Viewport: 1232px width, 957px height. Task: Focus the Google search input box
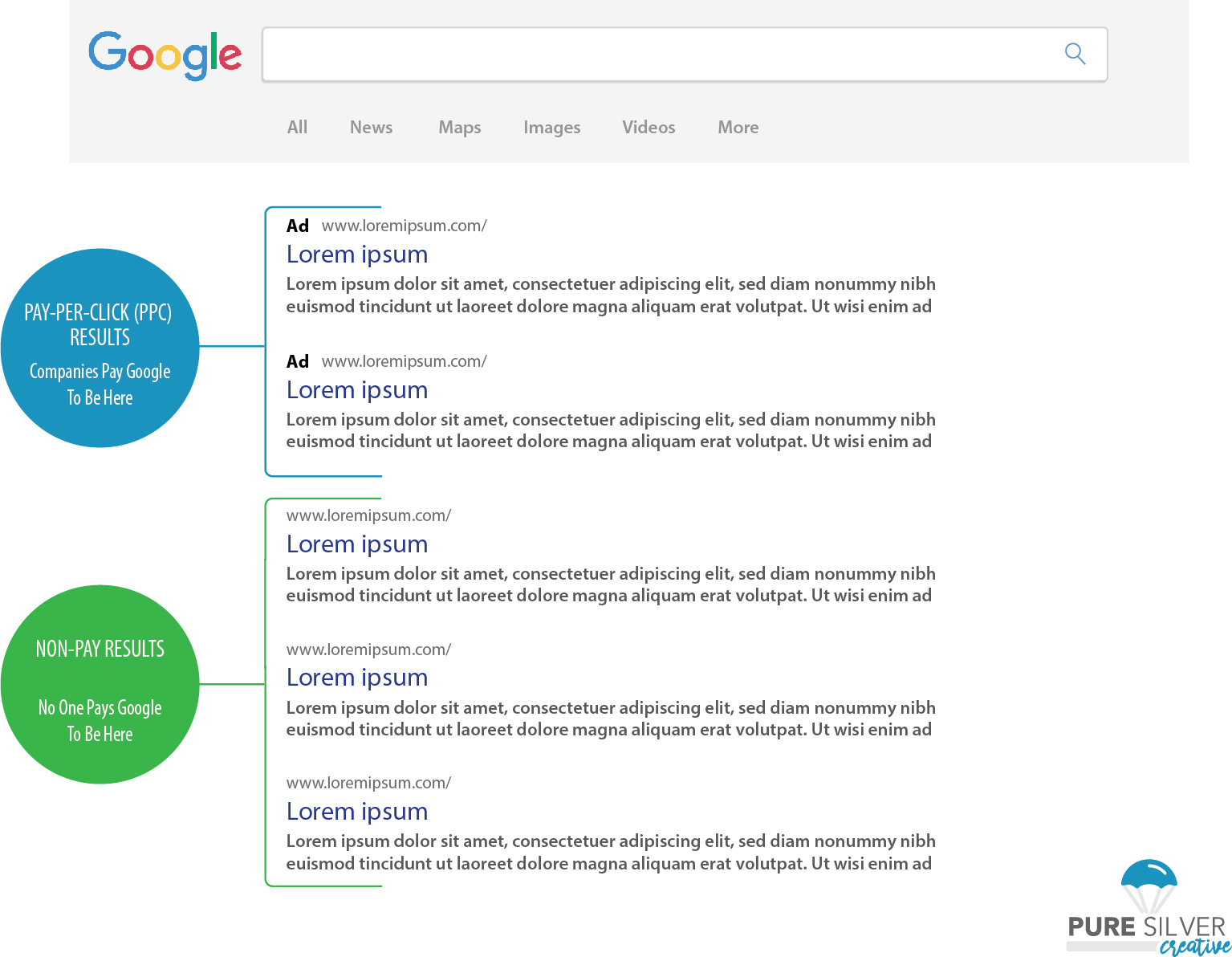658,55
